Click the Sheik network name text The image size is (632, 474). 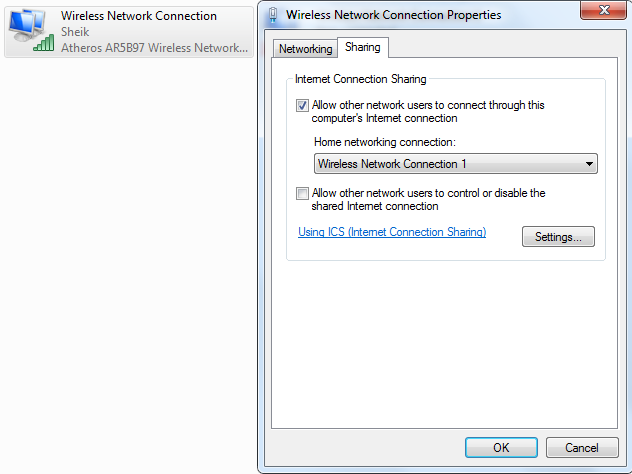click(x=76, y=31)
